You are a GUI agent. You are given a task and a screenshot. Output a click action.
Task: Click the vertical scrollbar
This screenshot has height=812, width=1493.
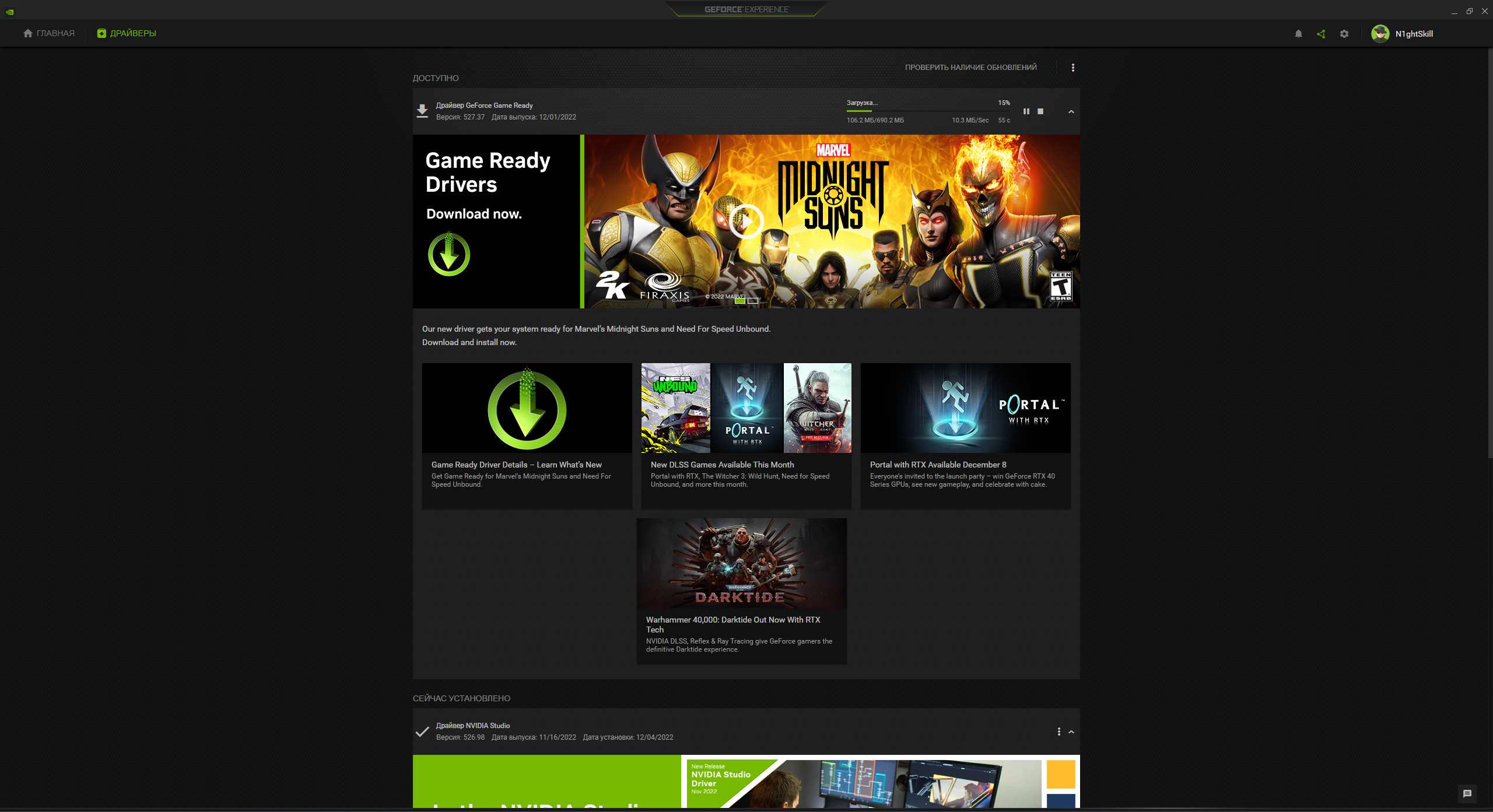(x=1490, y=254)
